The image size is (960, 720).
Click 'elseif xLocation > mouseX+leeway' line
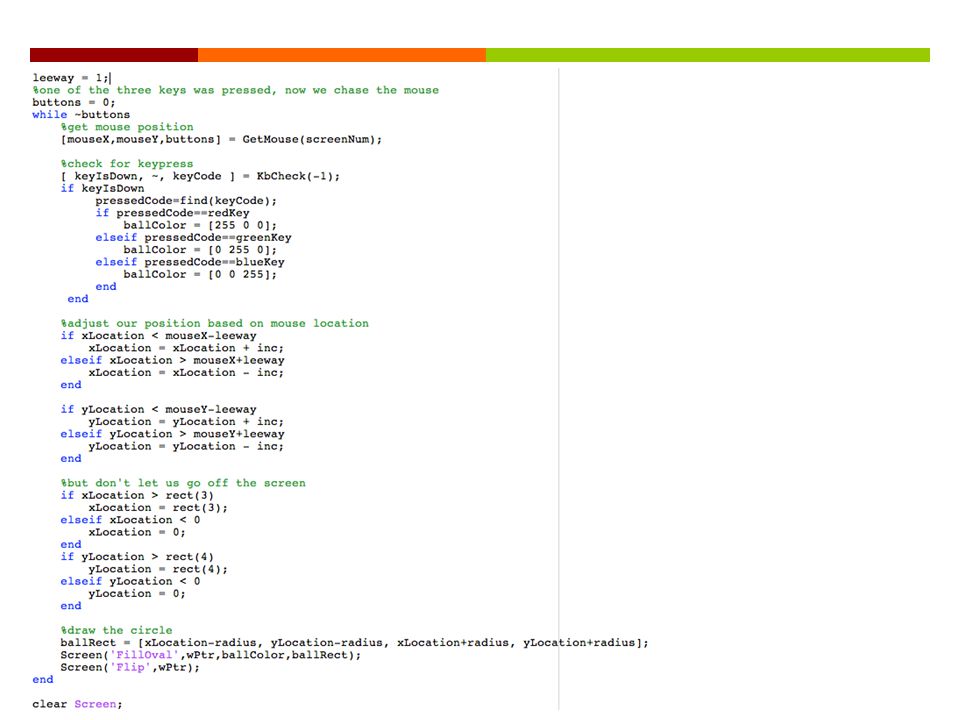coord(172,360)
